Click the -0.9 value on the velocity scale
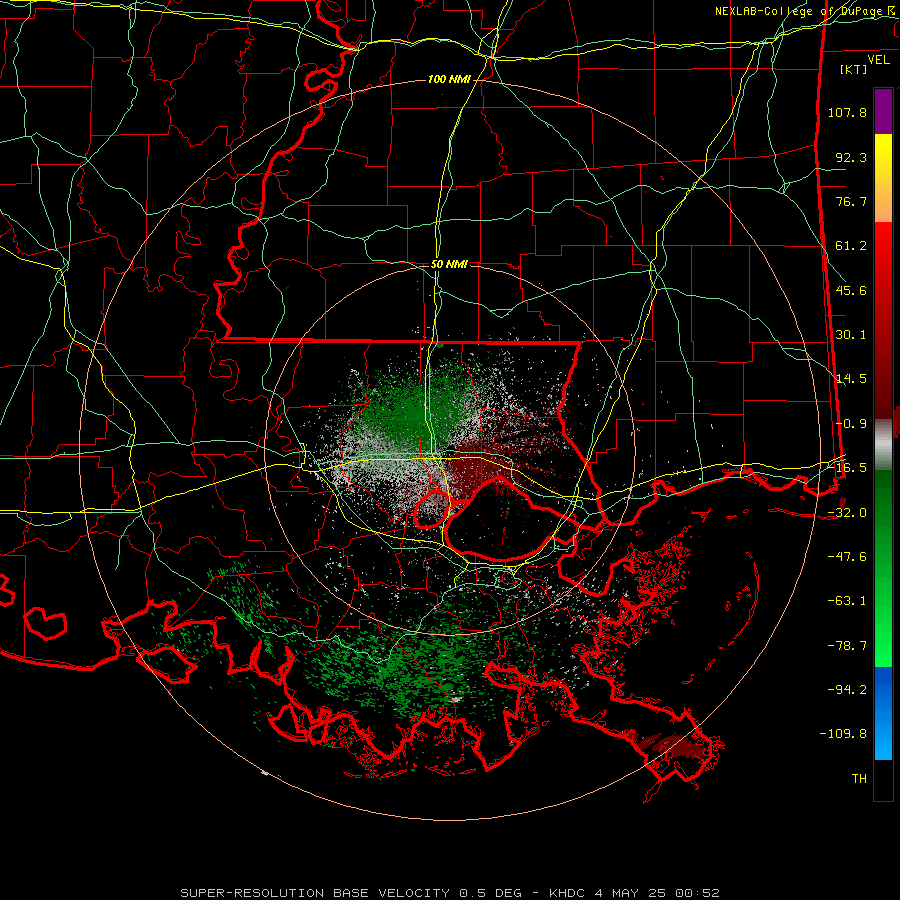The image size is (900, 900). click(851, 424)
